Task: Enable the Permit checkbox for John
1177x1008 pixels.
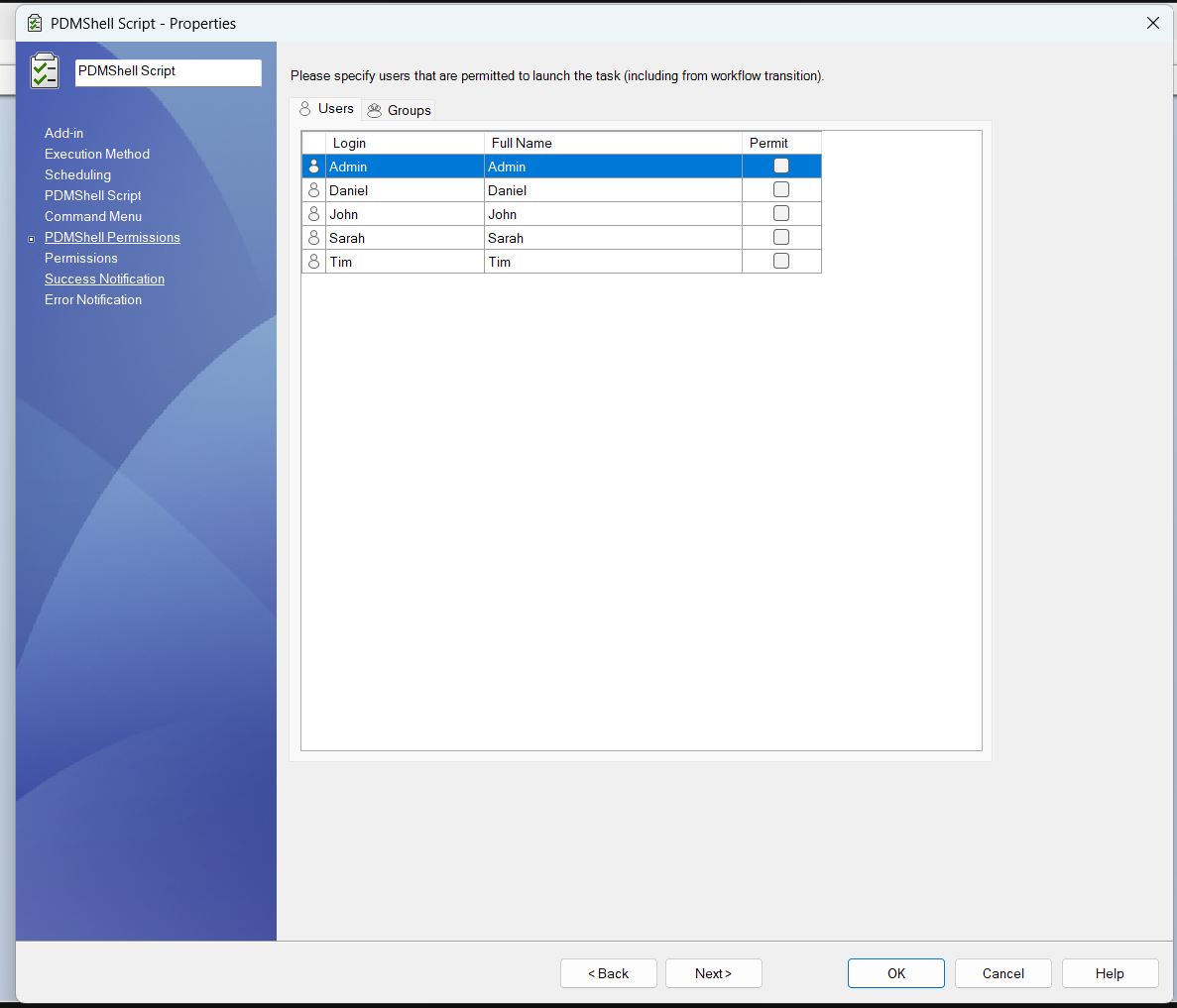Action: (780, 213)
